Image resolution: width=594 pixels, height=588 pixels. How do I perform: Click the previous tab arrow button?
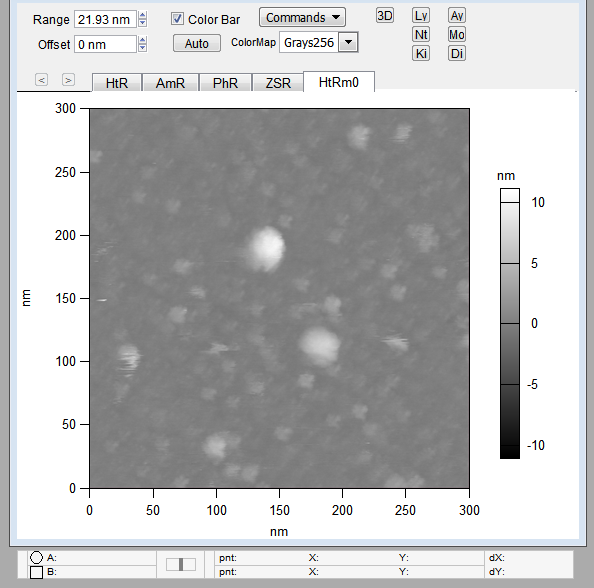41,80
